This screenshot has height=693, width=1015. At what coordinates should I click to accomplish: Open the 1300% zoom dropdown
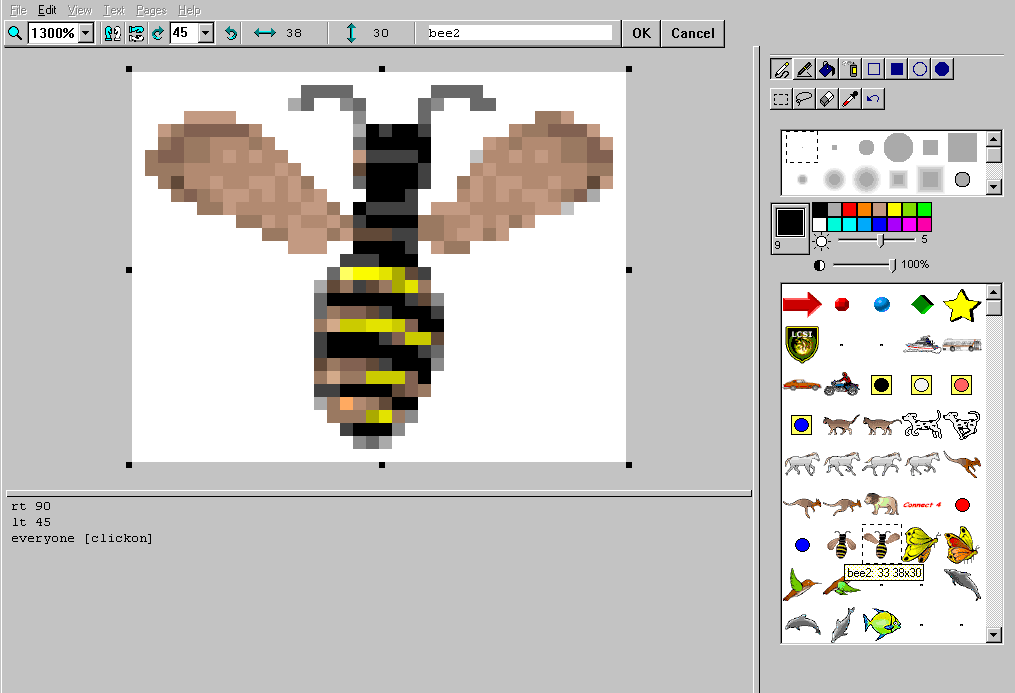85,33
